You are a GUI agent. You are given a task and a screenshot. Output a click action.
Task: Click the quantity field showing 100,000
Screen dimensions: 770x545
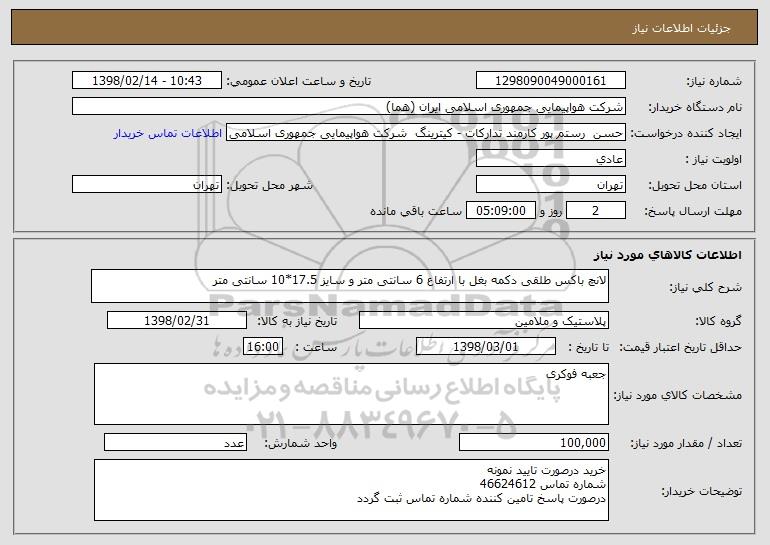[x=534, y=442]
